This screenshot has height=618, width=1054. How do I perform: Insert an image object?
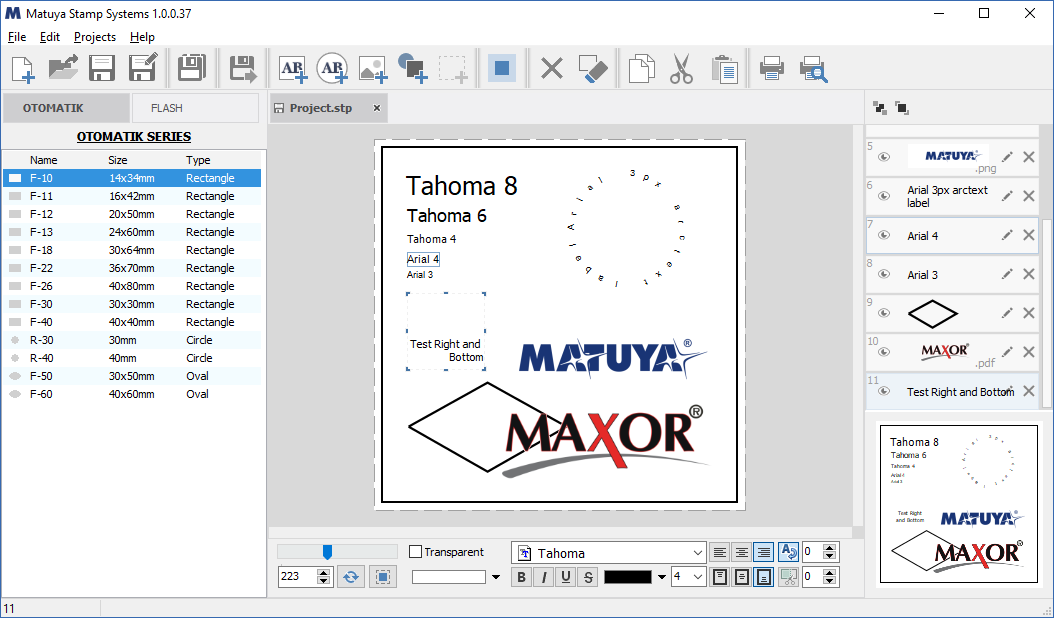373,69
